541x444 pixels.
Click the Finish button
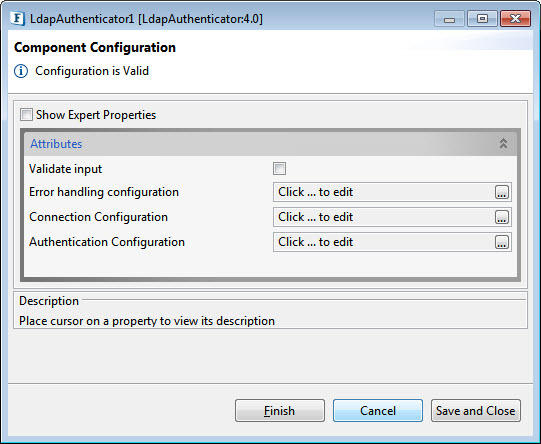pyautogui.click(x=280, y=411)
